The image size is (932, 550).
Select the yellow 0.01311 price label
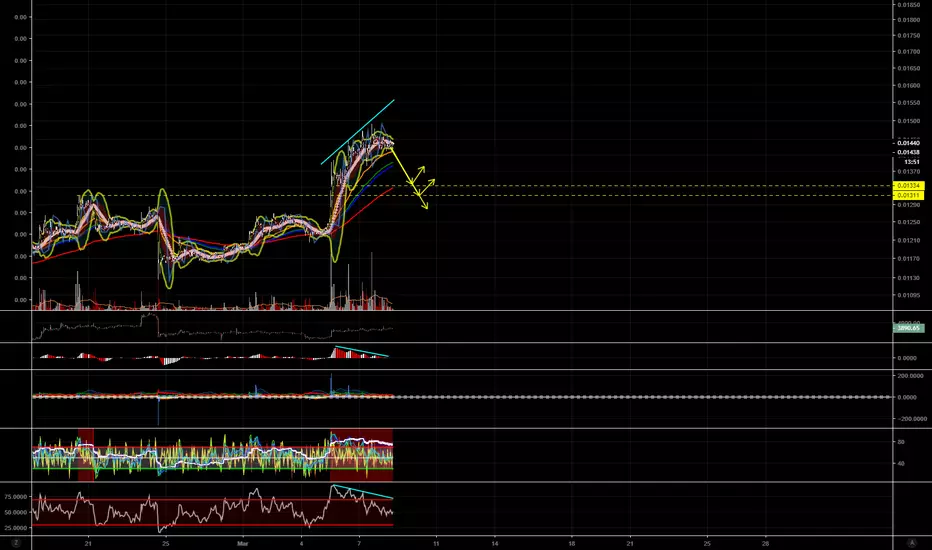909,195
